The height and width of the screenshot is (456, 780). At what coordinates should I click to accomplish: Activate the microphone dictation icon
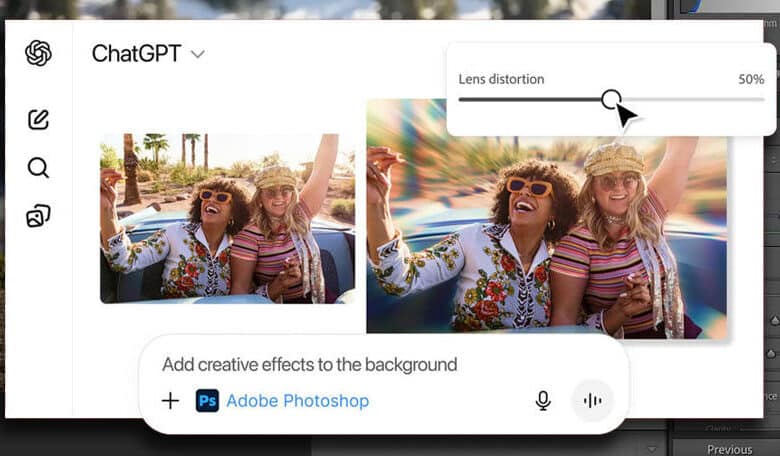coord(543,401)
